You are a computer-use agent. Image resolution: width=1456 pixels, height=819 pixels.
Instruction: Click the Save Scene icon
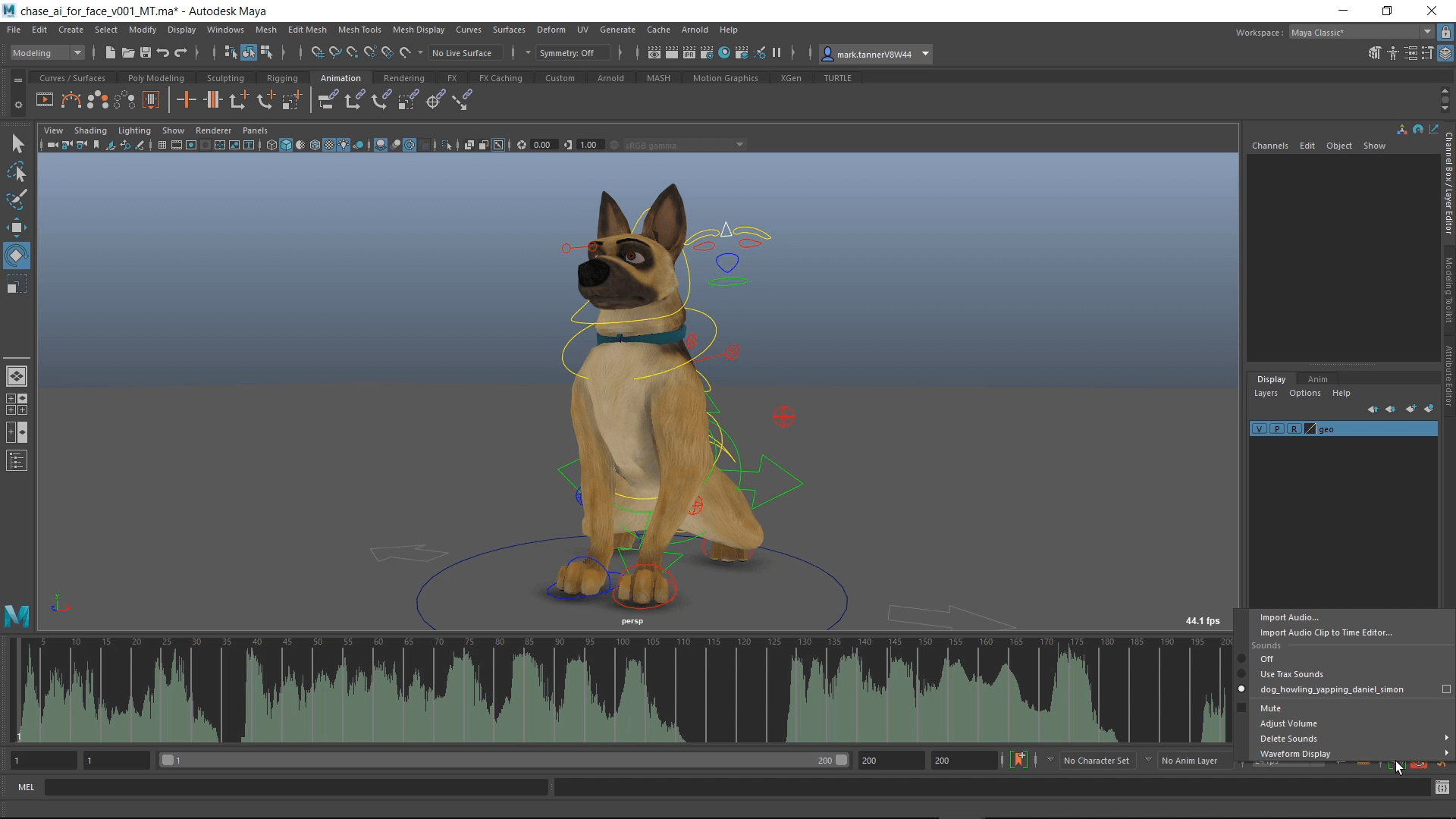145,53
